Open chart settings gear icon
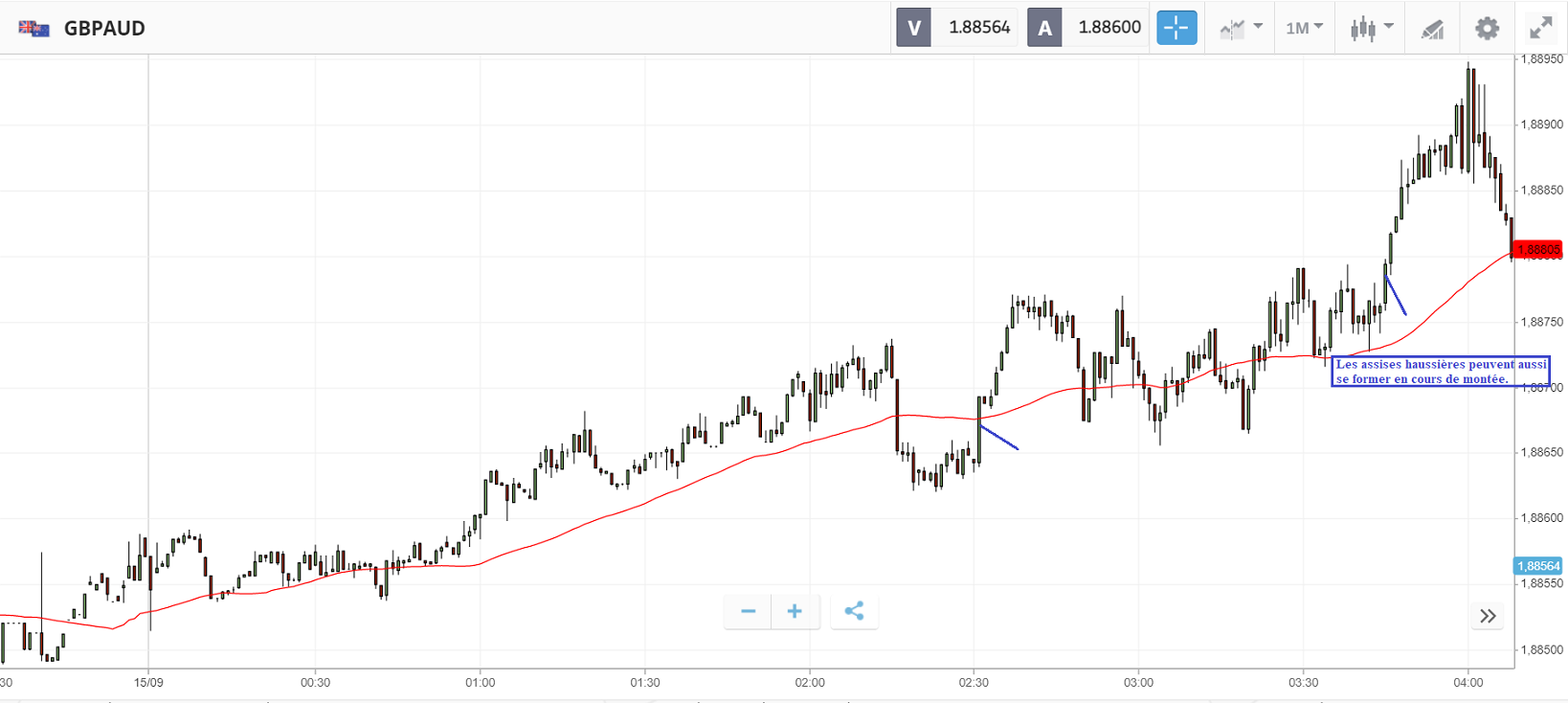 1487,28
